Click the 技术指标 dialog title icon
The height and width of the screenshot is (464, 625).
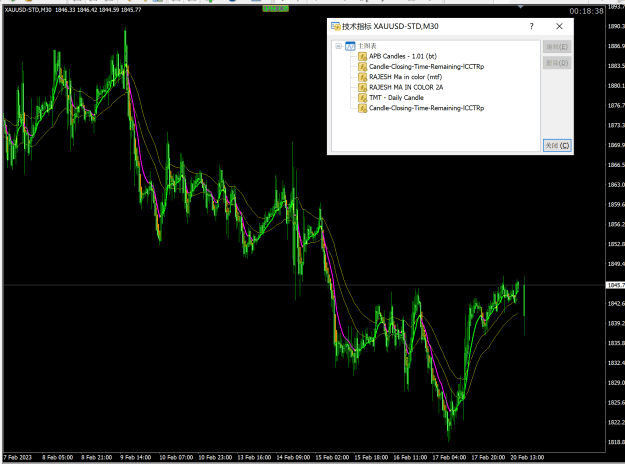point(335,26)
